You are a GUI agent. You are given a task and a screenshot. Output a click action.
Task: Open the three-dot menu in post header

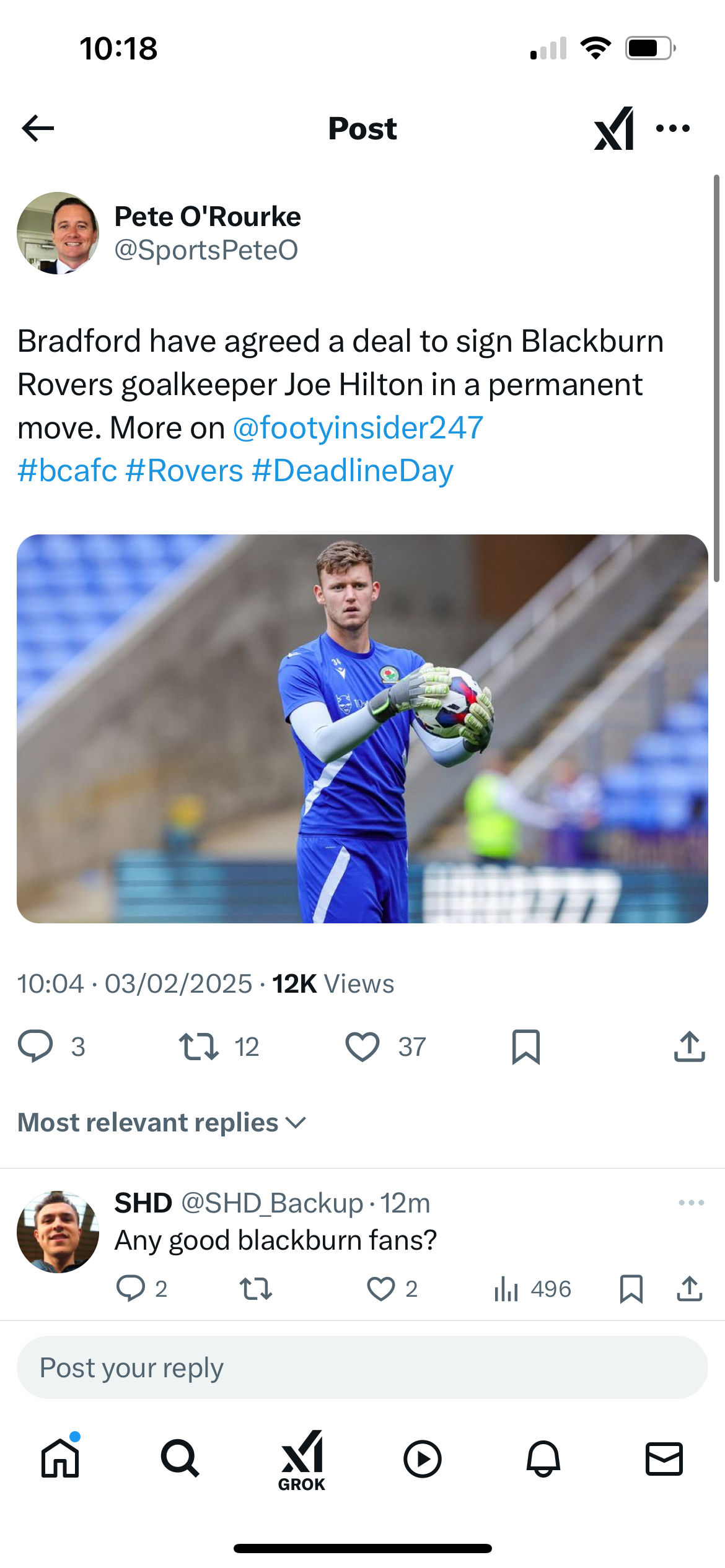pos(673,129)
